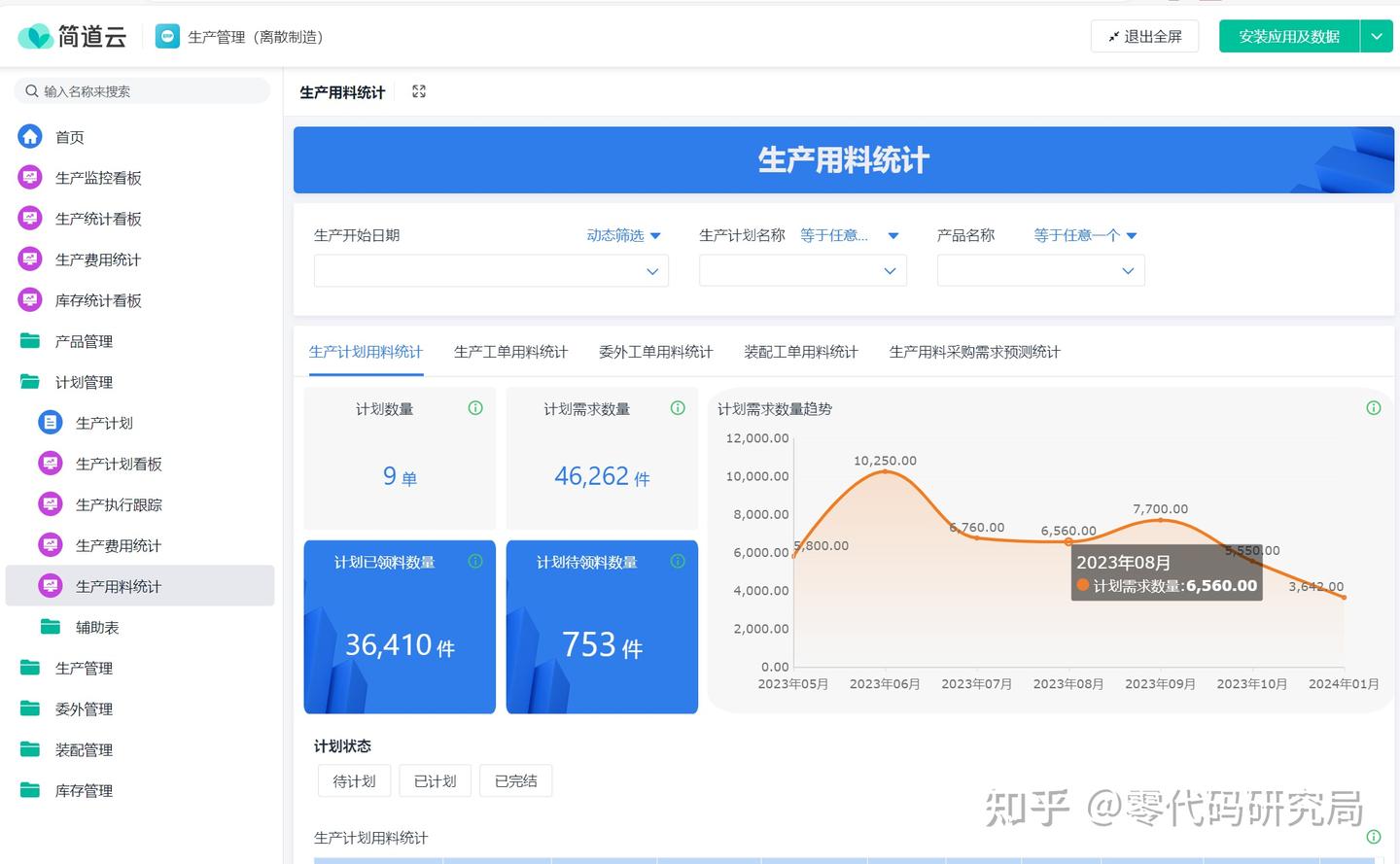Screen dimensions: 1400x864
Task: Click the info icon on 计划需求数量趋势 chart
Action: pyautogui.click(x=1373, y=408)
